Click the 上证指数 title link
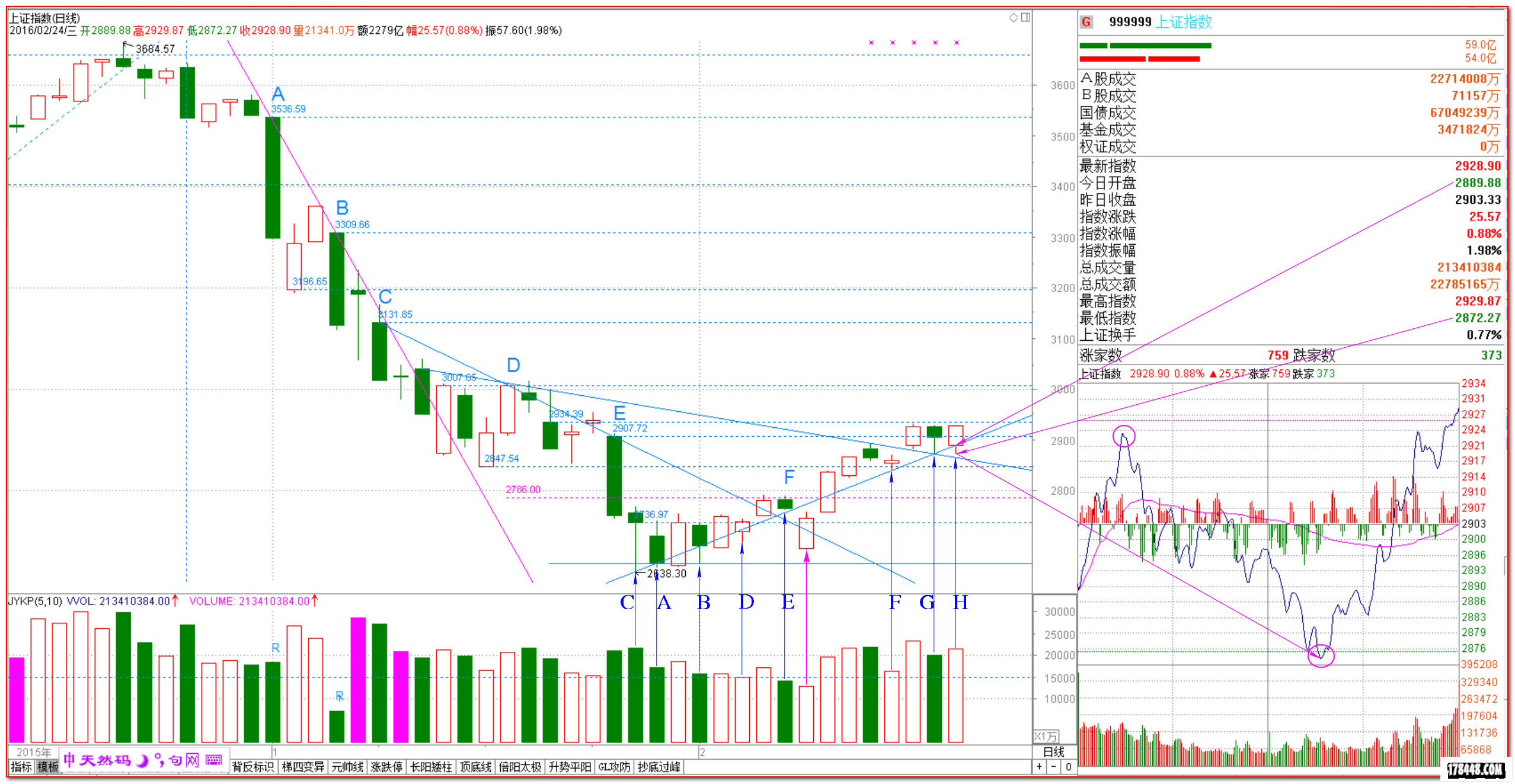This screenshot has width=1515, height=784. tap(1183, 22)
